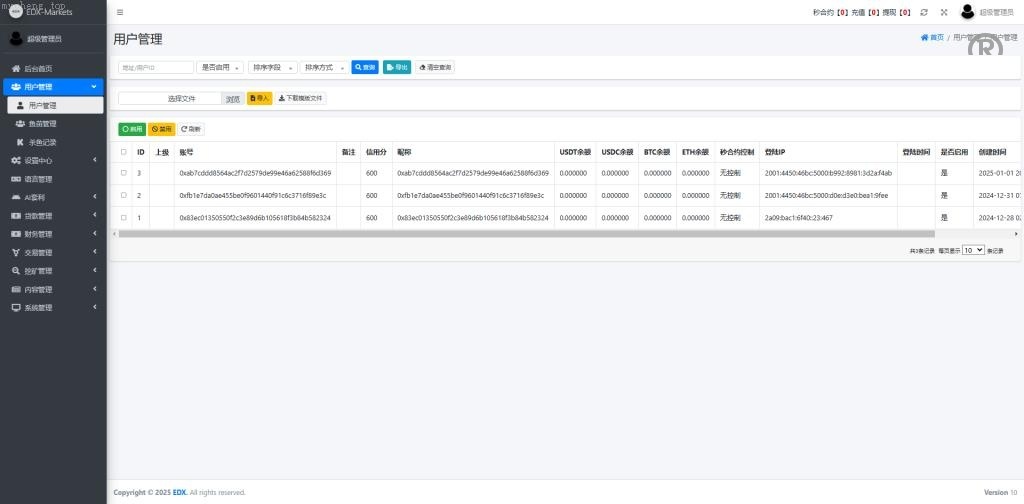Image resolution: width=1024 pixels, height=504 pixels.
Task: Click the hamburger sidebar toggle icon
Action: (120, 12)
